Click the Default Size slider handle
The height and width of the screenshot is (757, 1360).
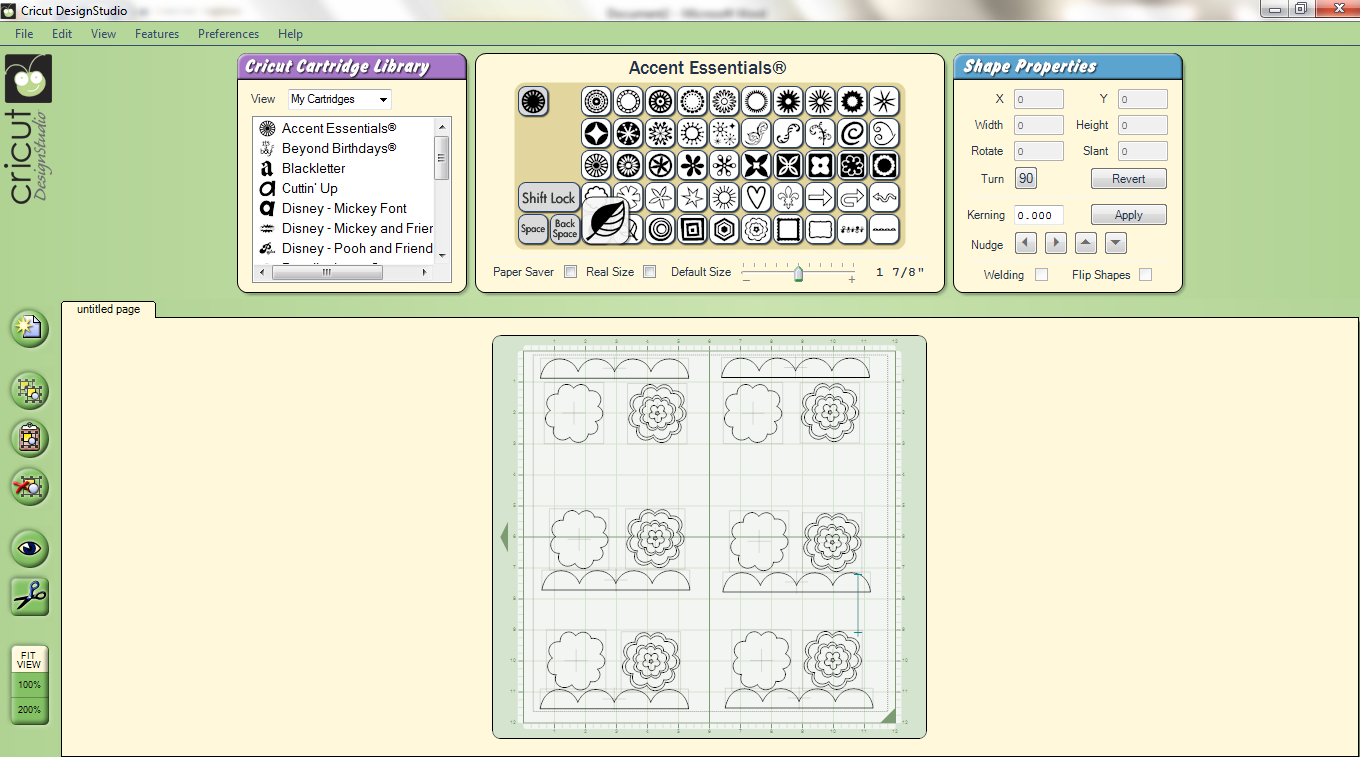pos(798,273)
